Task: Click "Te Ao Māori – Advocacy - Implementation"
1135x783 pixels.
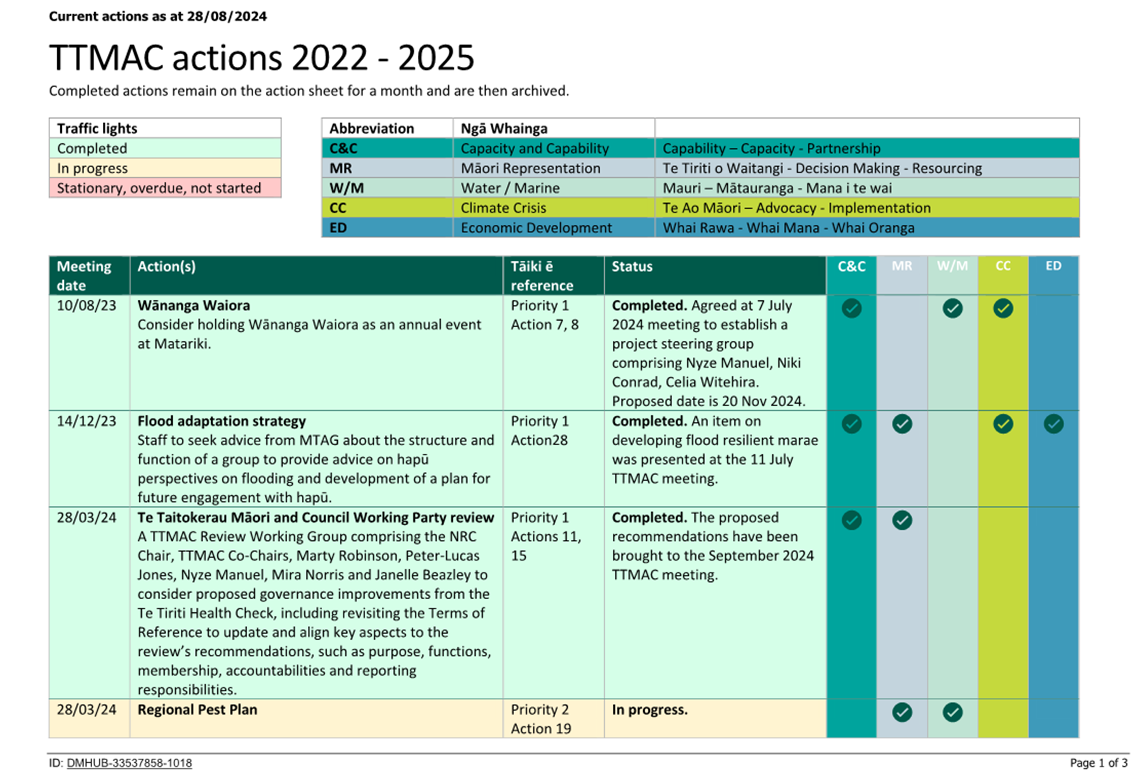Action: pos(797,208)
